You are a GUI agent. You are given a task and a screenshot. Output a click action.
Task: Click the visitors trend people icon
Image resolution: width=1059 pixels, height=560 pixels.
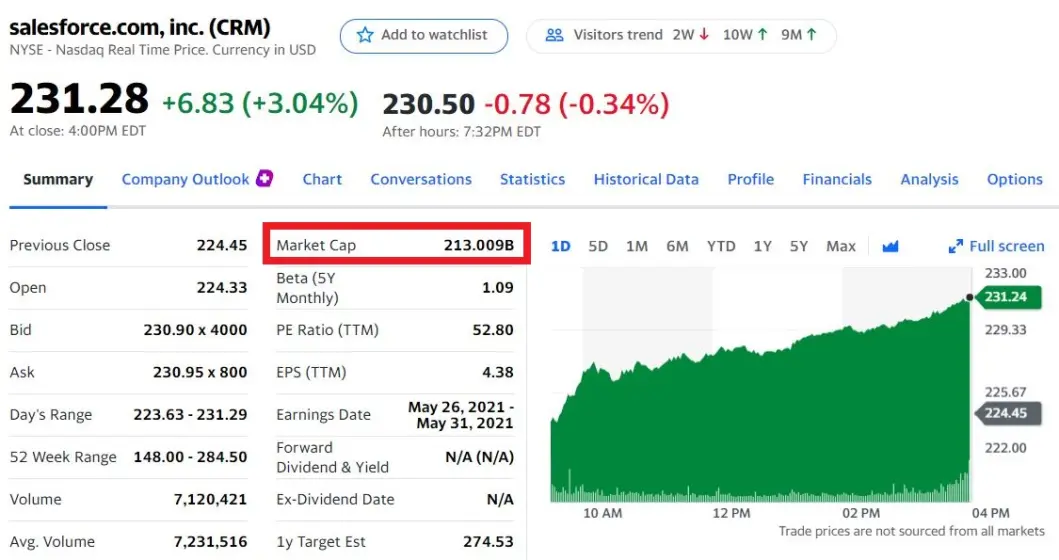pos(554,35)
